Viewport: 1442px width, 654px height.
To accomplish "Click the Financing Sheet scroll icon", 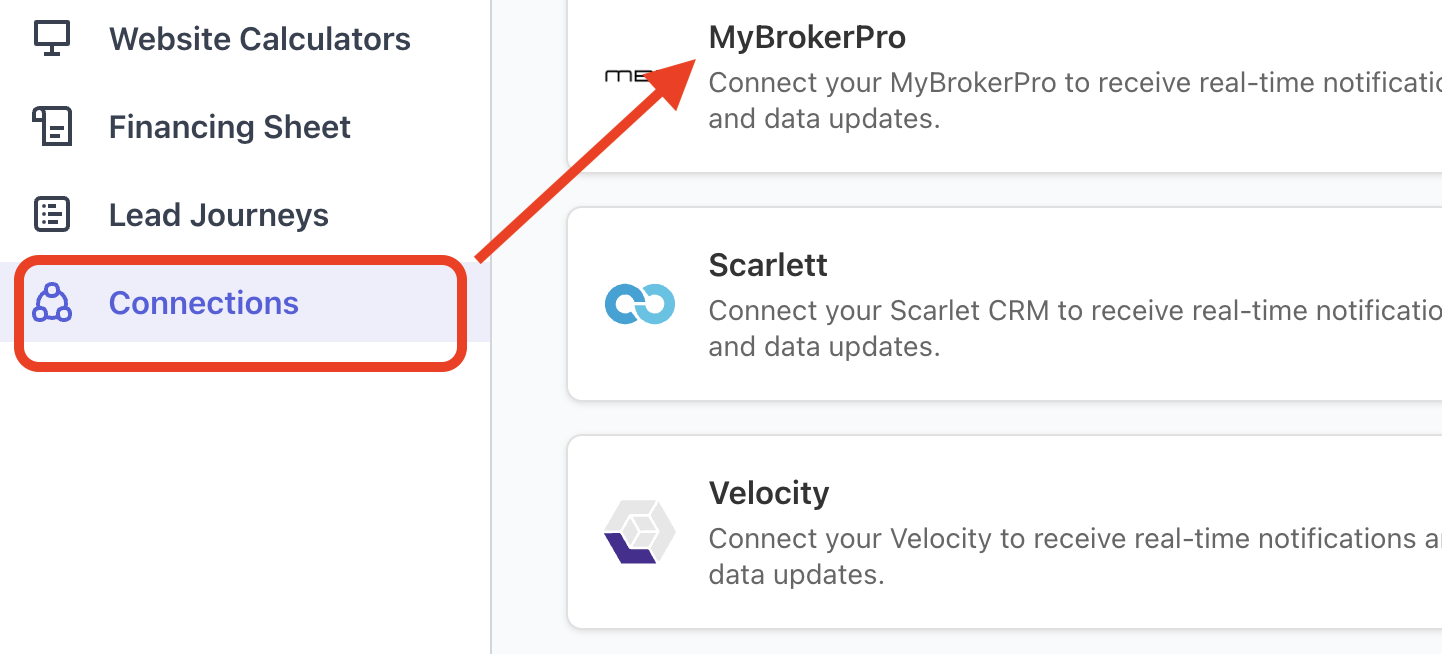I will tap(51, 127).
